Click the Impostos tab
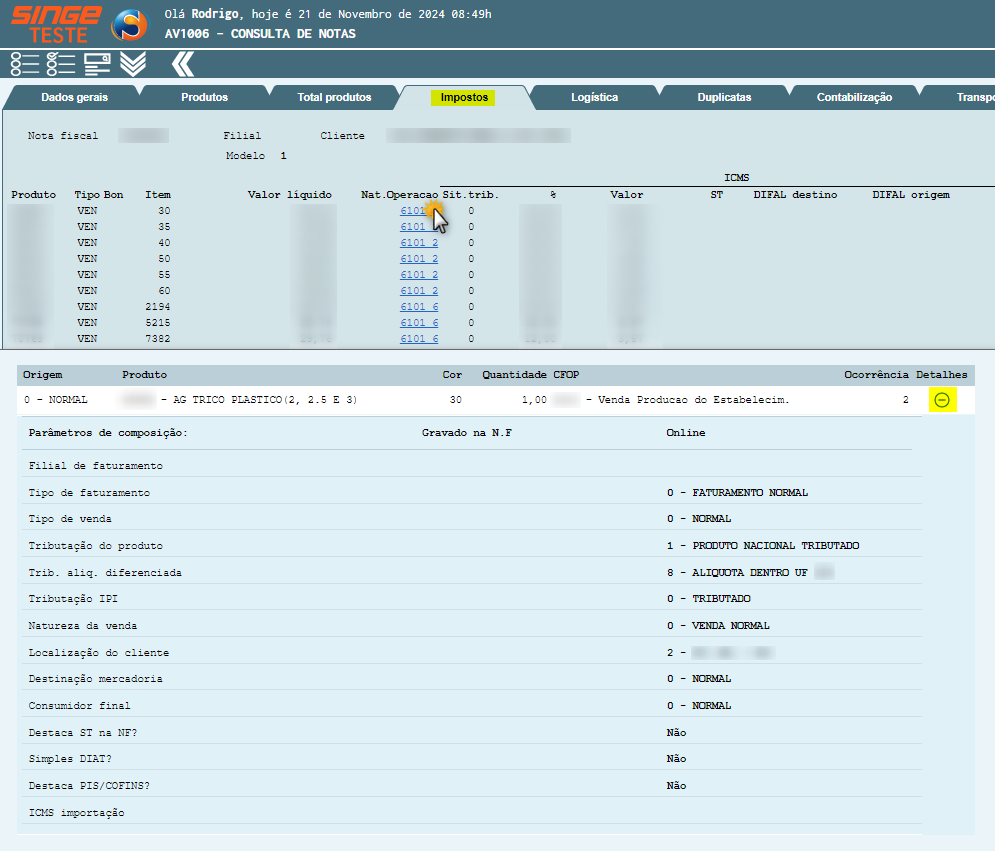The image size is (995, 851). point(464,97)
